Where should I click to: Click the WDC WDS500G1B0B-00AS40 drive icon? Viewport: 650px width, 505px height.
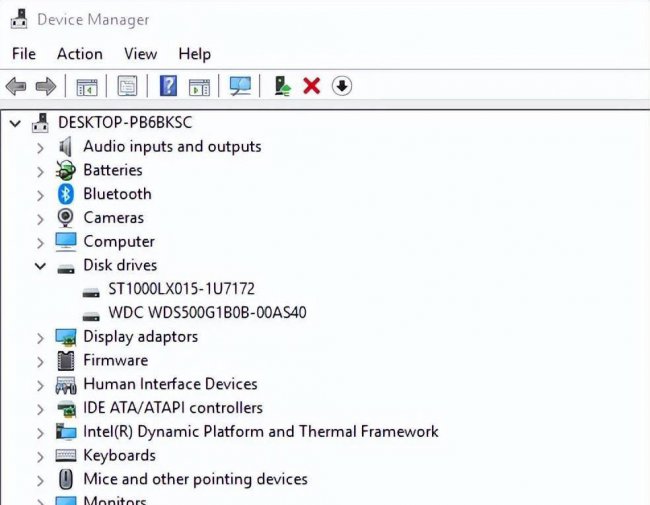(x=91, y=317)
